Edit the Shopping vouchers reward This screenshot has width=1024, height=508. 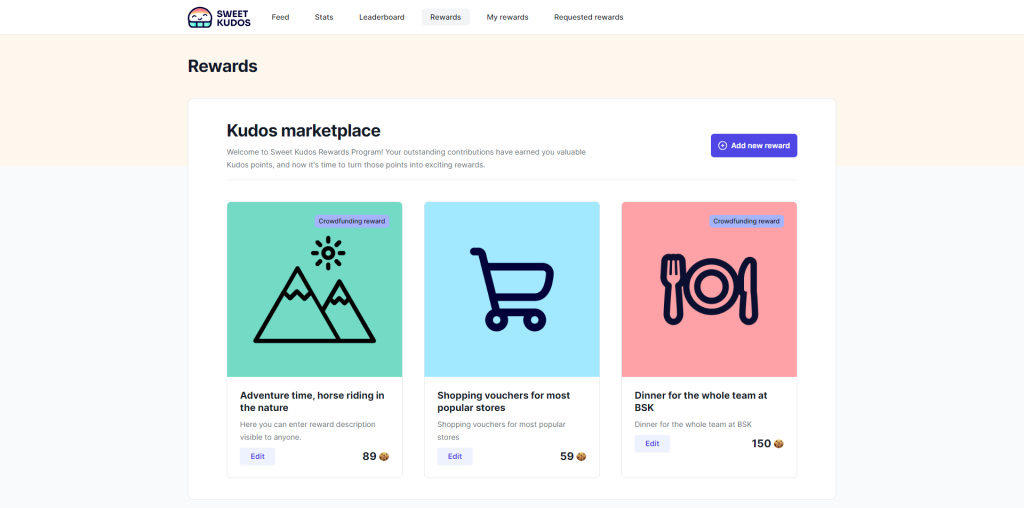pos(454,456)
